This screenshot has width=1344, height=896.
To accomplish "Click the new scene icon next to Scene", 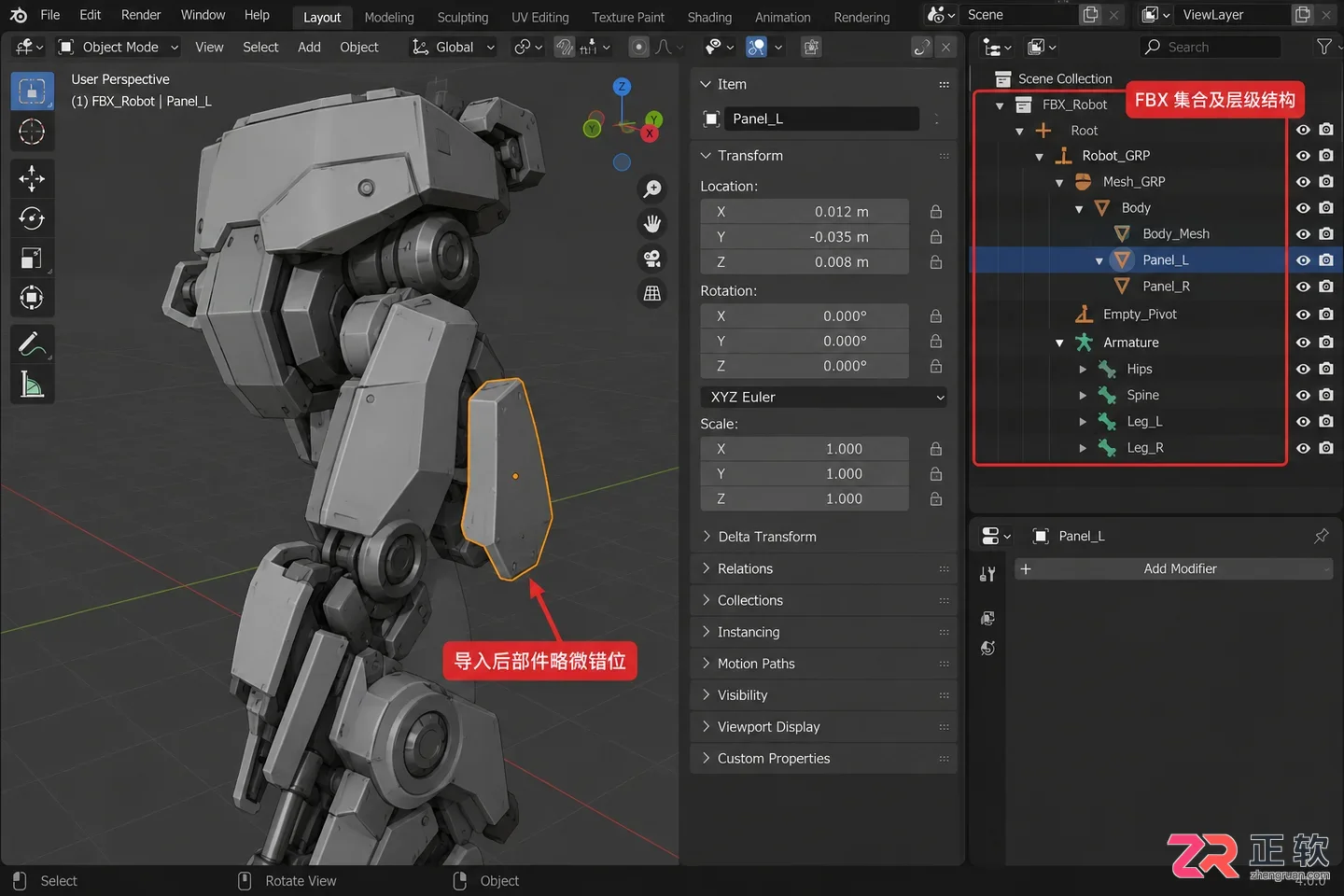I will tap(1090, 15).
